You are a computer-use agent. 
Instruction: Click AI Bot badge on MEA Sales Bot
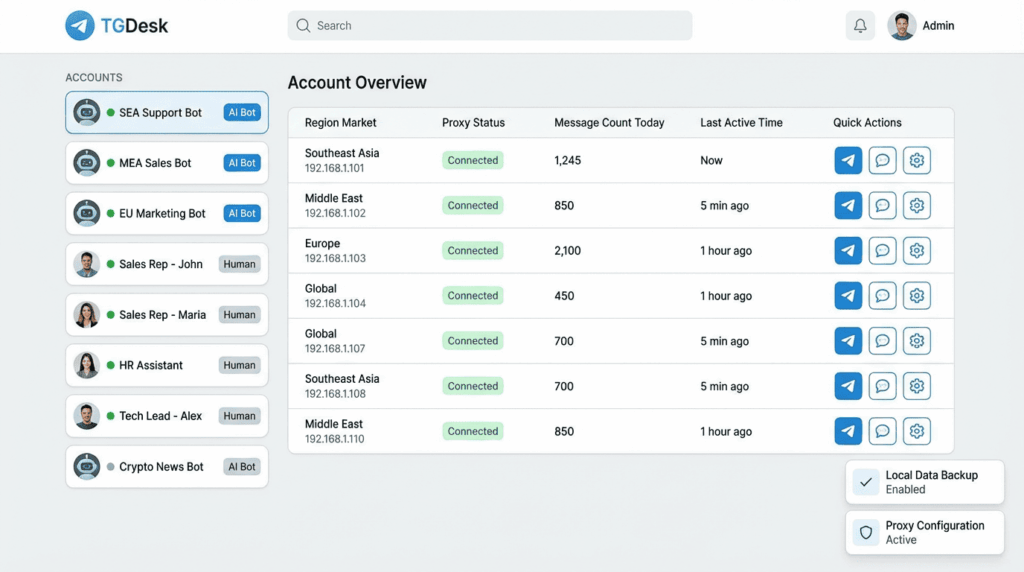pos(242,163)
